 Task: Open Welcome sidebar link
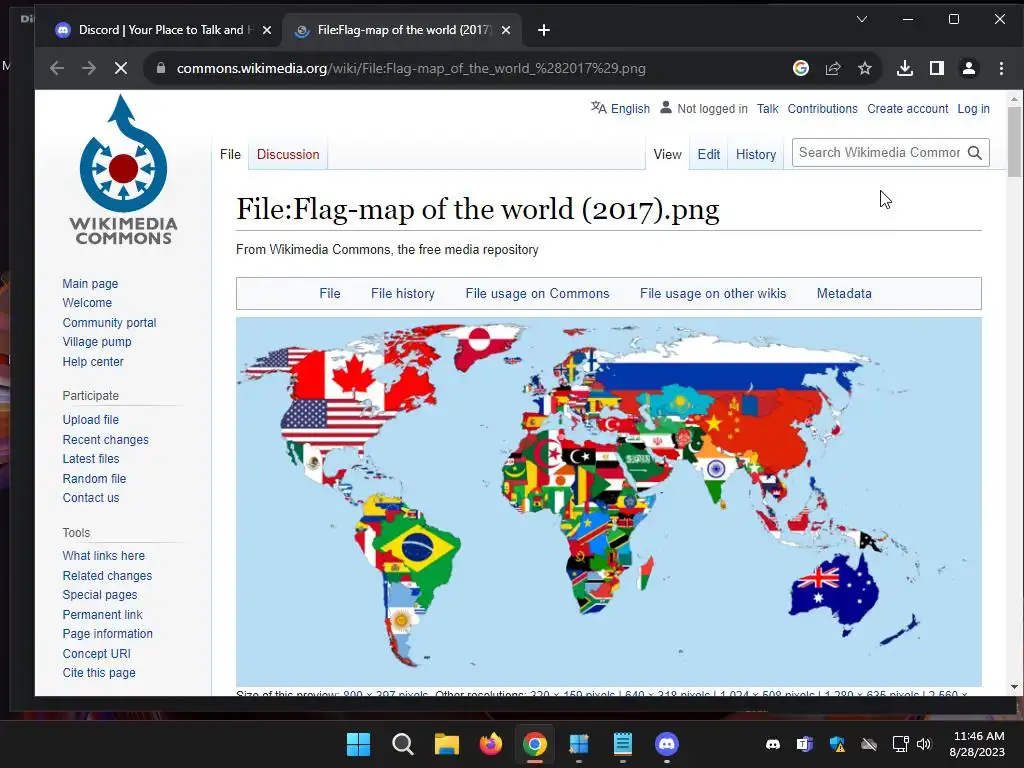[x=87, y=302]
